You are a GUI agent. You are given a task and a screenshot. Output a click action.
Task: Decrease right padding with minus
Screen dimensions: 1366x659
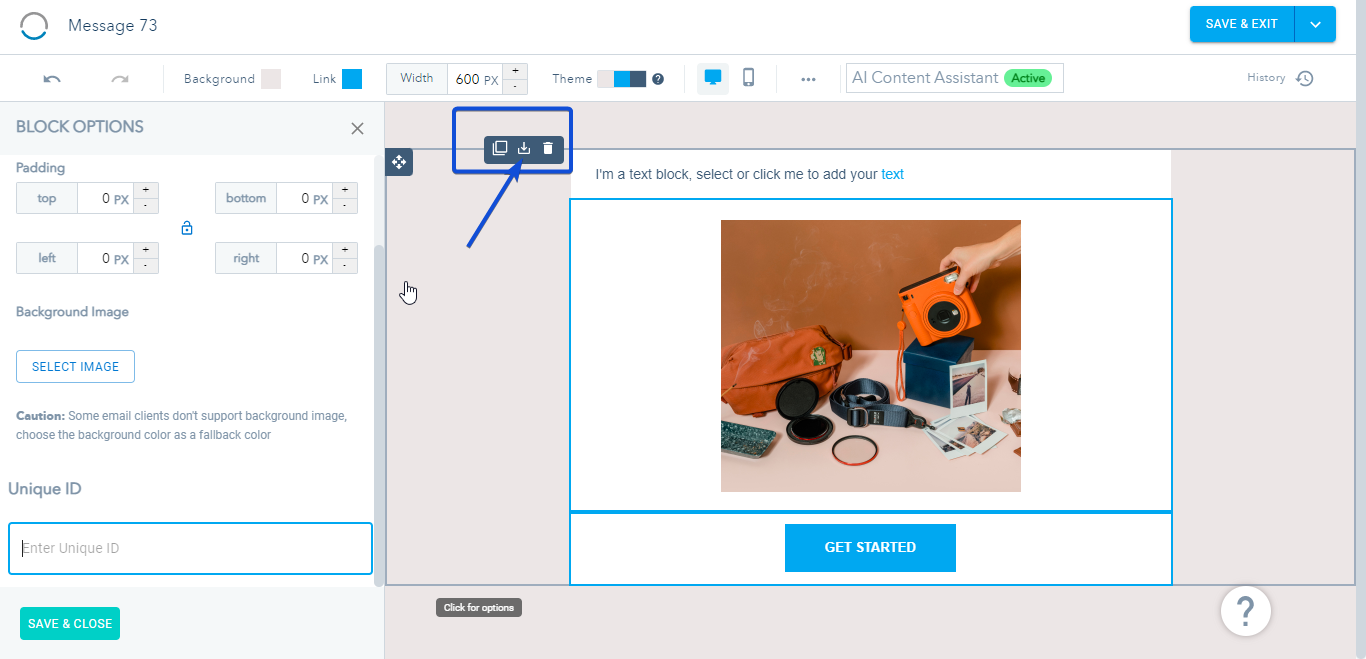pyautogui.click(x=344, y=266)
